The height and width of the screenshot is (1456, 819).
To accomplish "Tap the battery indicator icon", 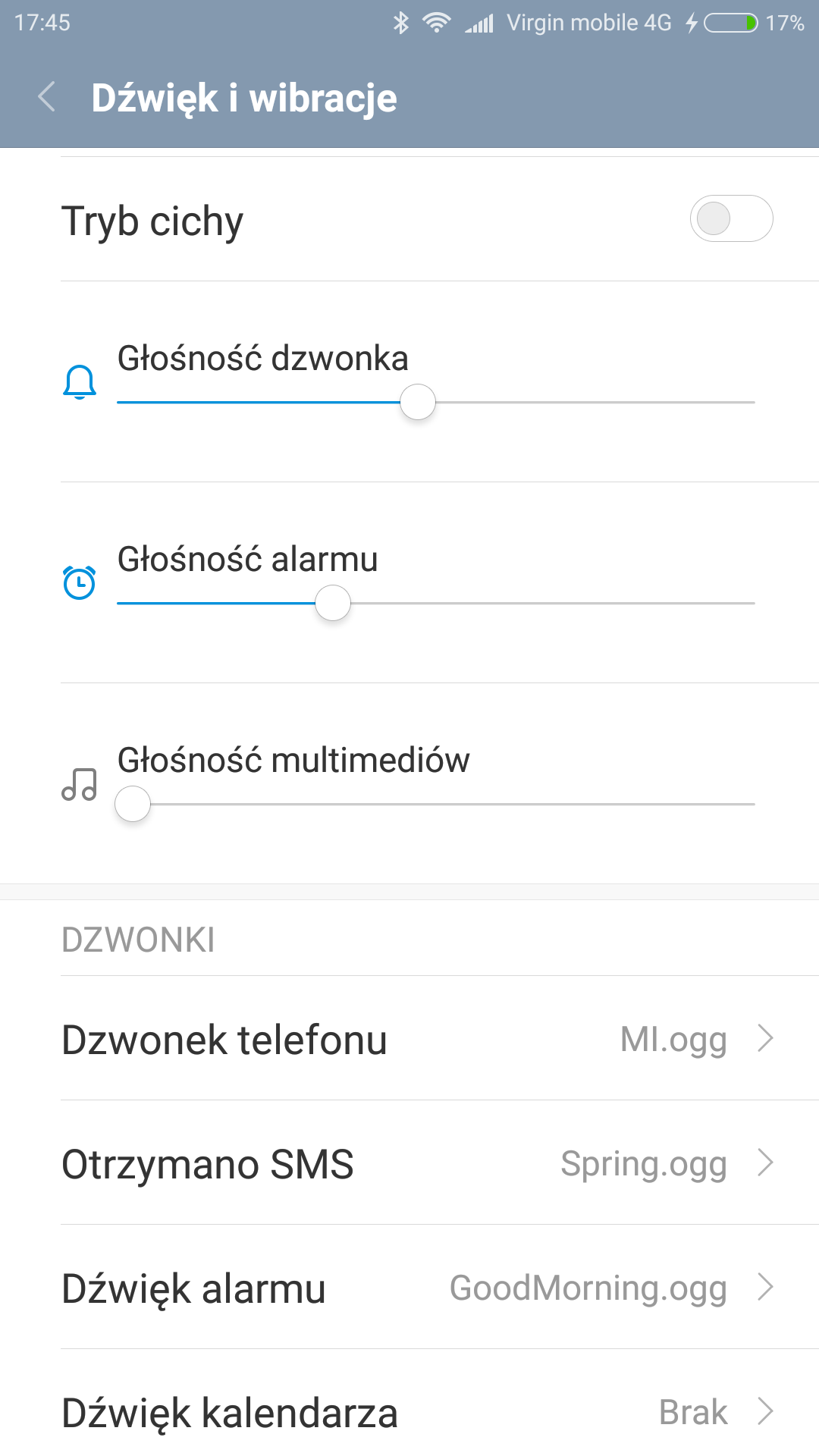I will tap(730, 23).
